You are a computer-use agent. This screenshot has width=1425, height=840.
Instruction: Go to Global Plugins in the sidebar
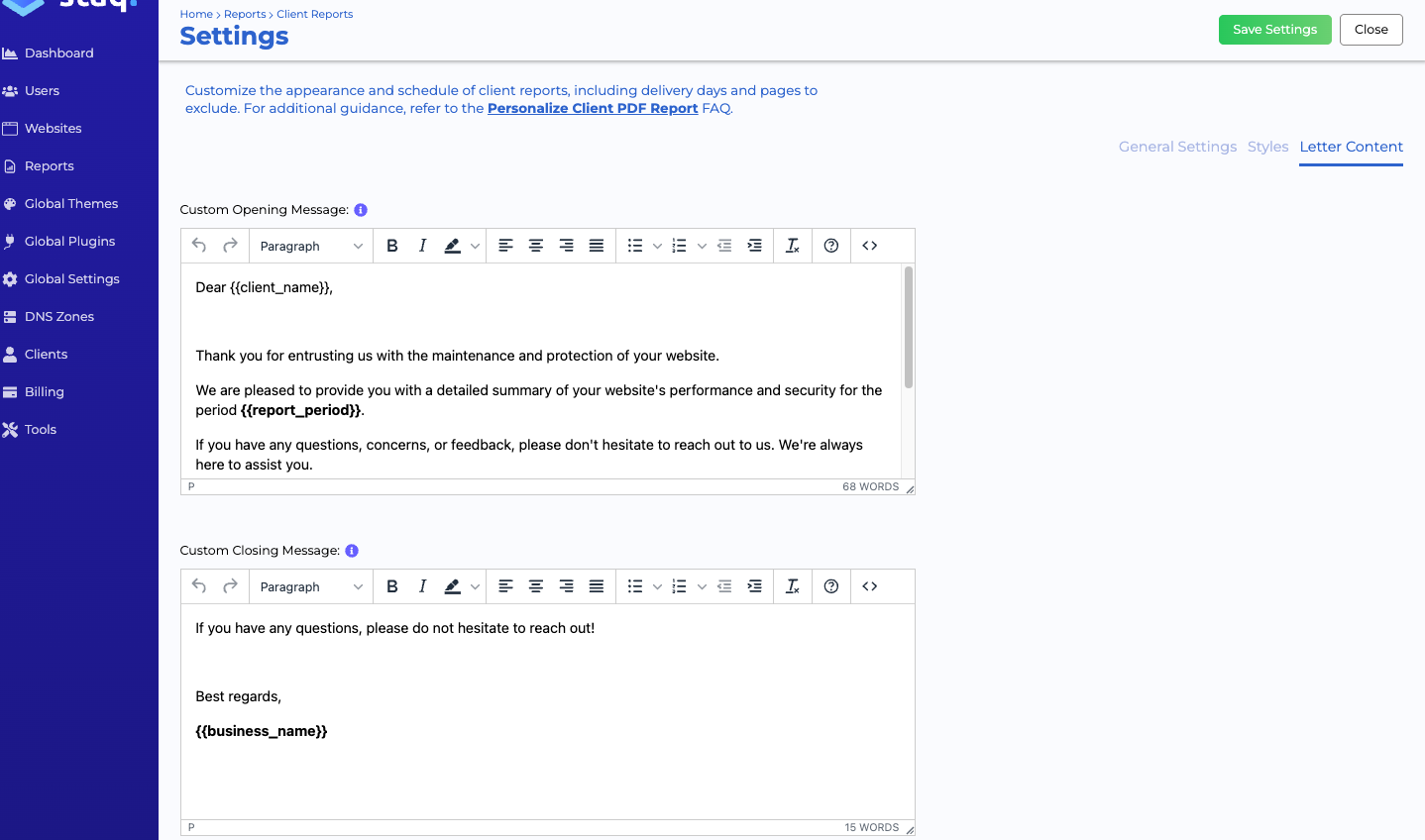[x=69, y=241]
